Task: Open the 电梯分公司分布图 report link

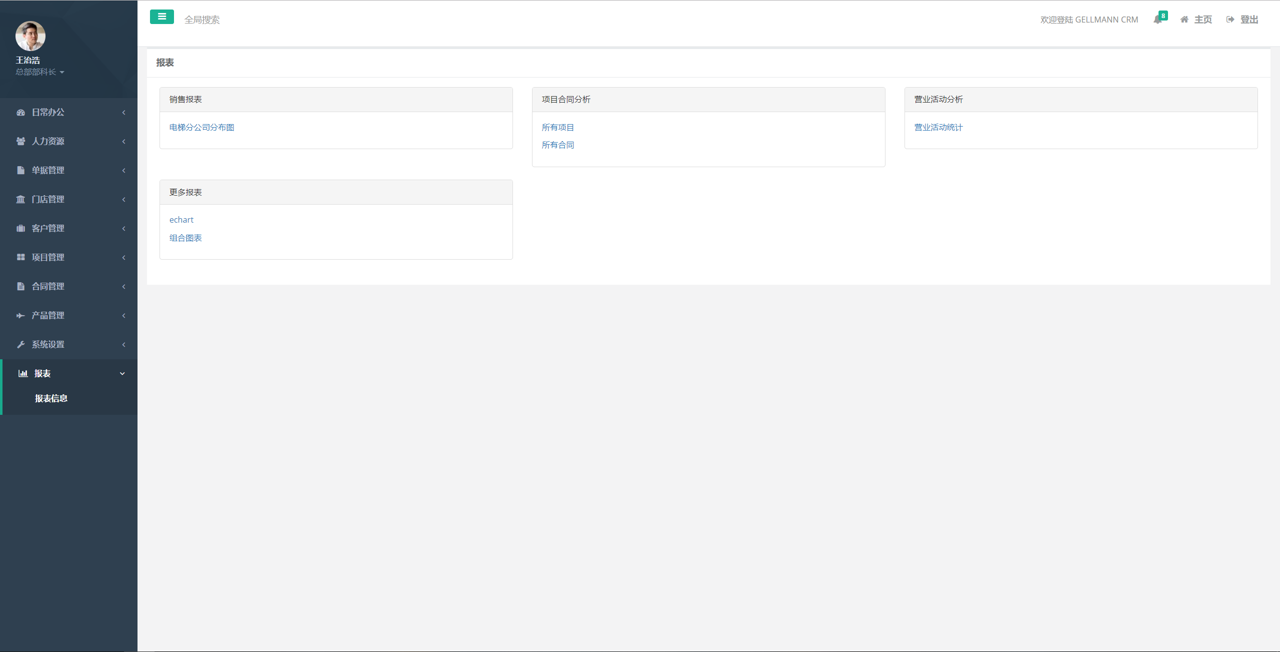Action: click(x=201, y=128)
